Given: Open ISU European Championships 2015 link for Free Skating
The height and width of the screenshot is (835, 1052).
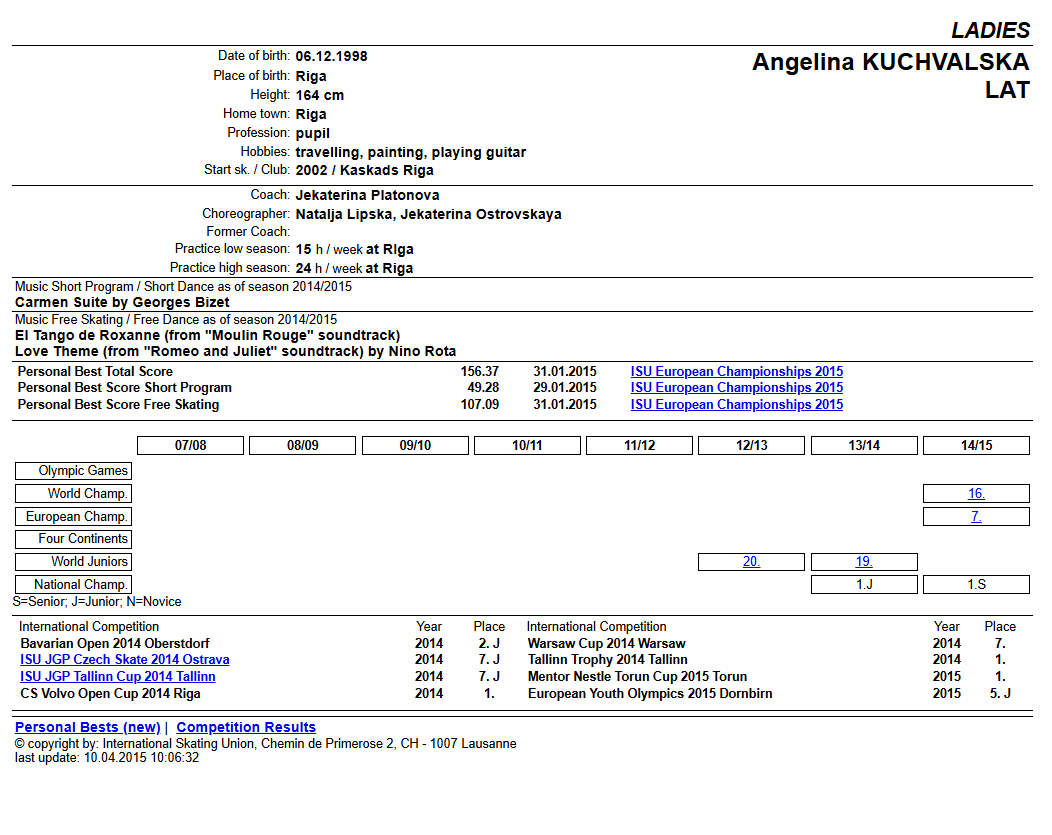Looking at the screenshot, I should (x=736, y=404).
